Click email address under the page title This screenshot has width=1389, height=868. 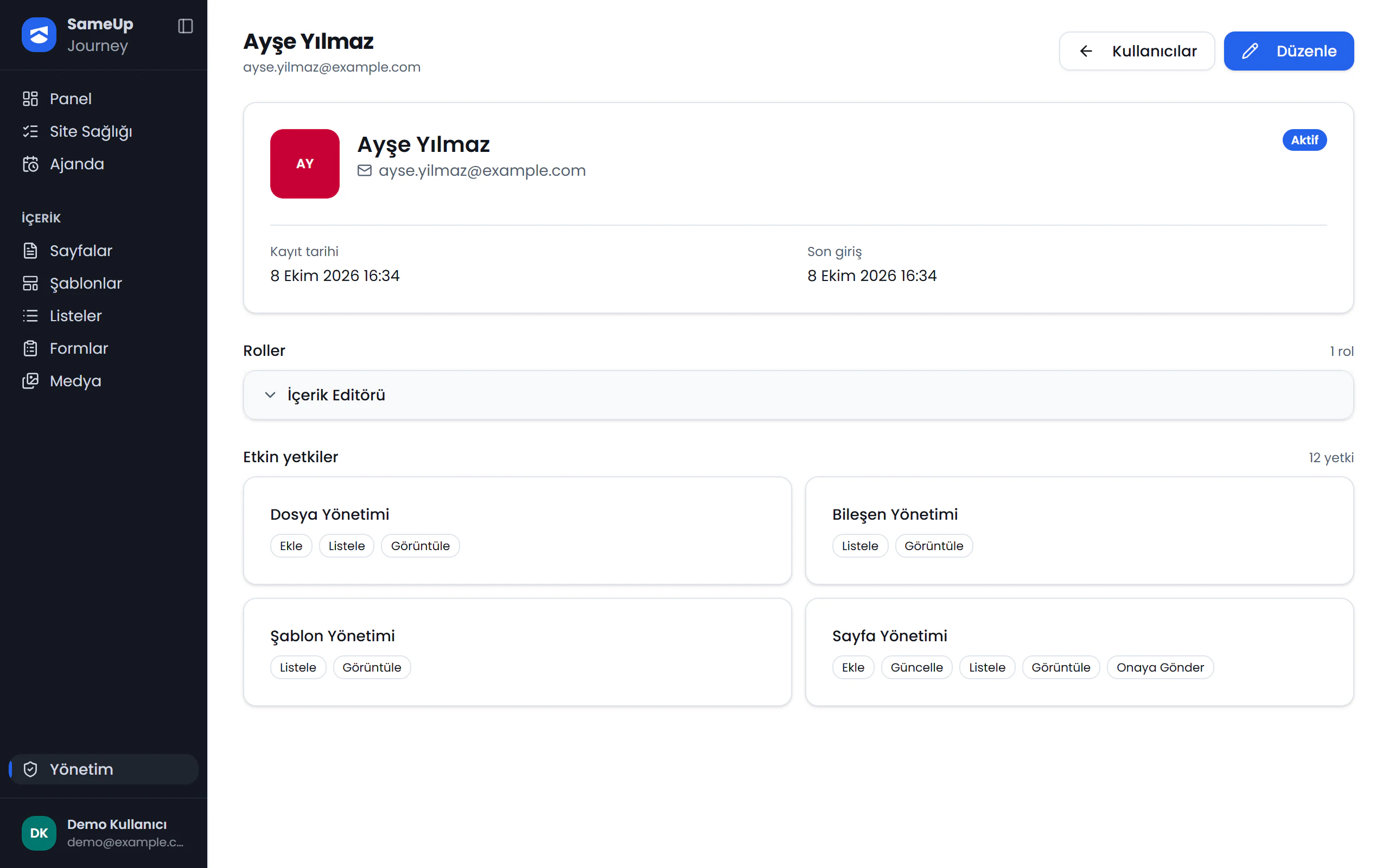(x=332, y=67)
